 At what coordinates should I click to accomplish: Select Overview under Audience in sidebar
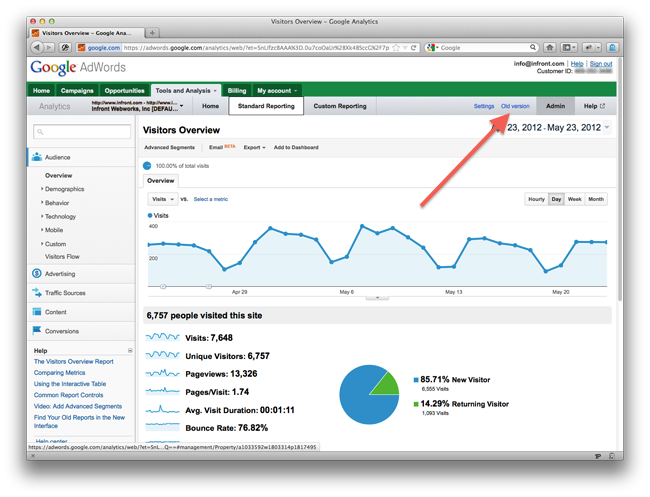[x=58, y=175]
